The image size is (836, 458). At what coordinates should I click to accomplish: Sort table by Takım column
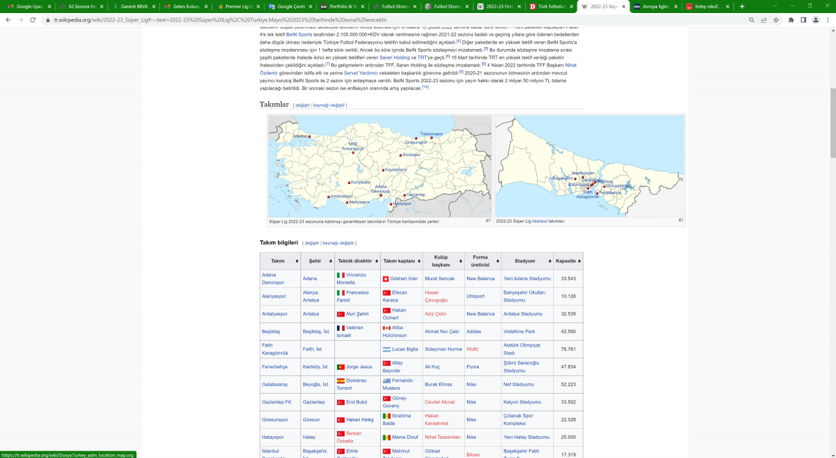pyautogui.click(x=296, y=261)
